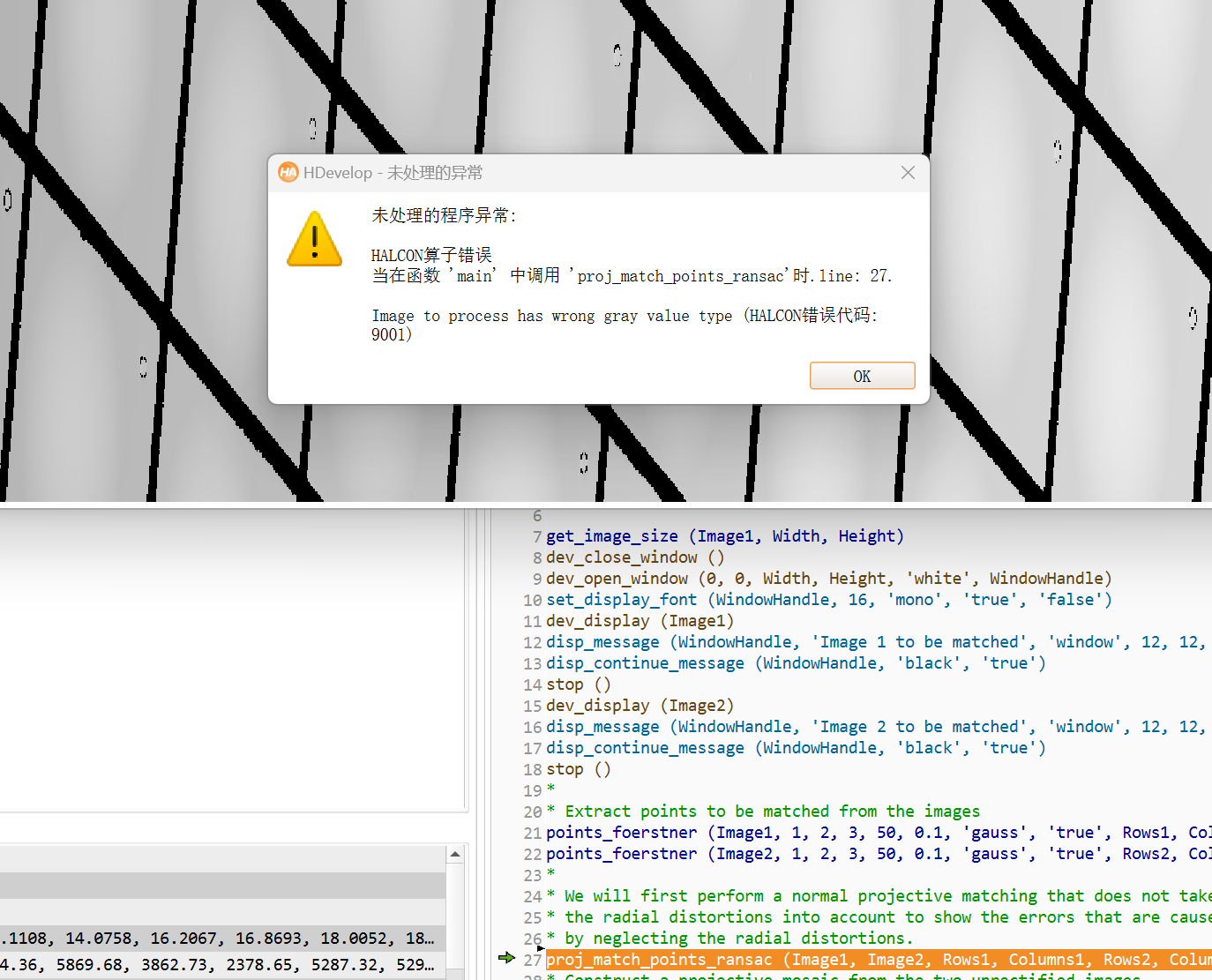The height and width of the screenshot is (980, 1212).
Task: Click the HDevelop logo in dialog title
Action: tap(288, 172)
